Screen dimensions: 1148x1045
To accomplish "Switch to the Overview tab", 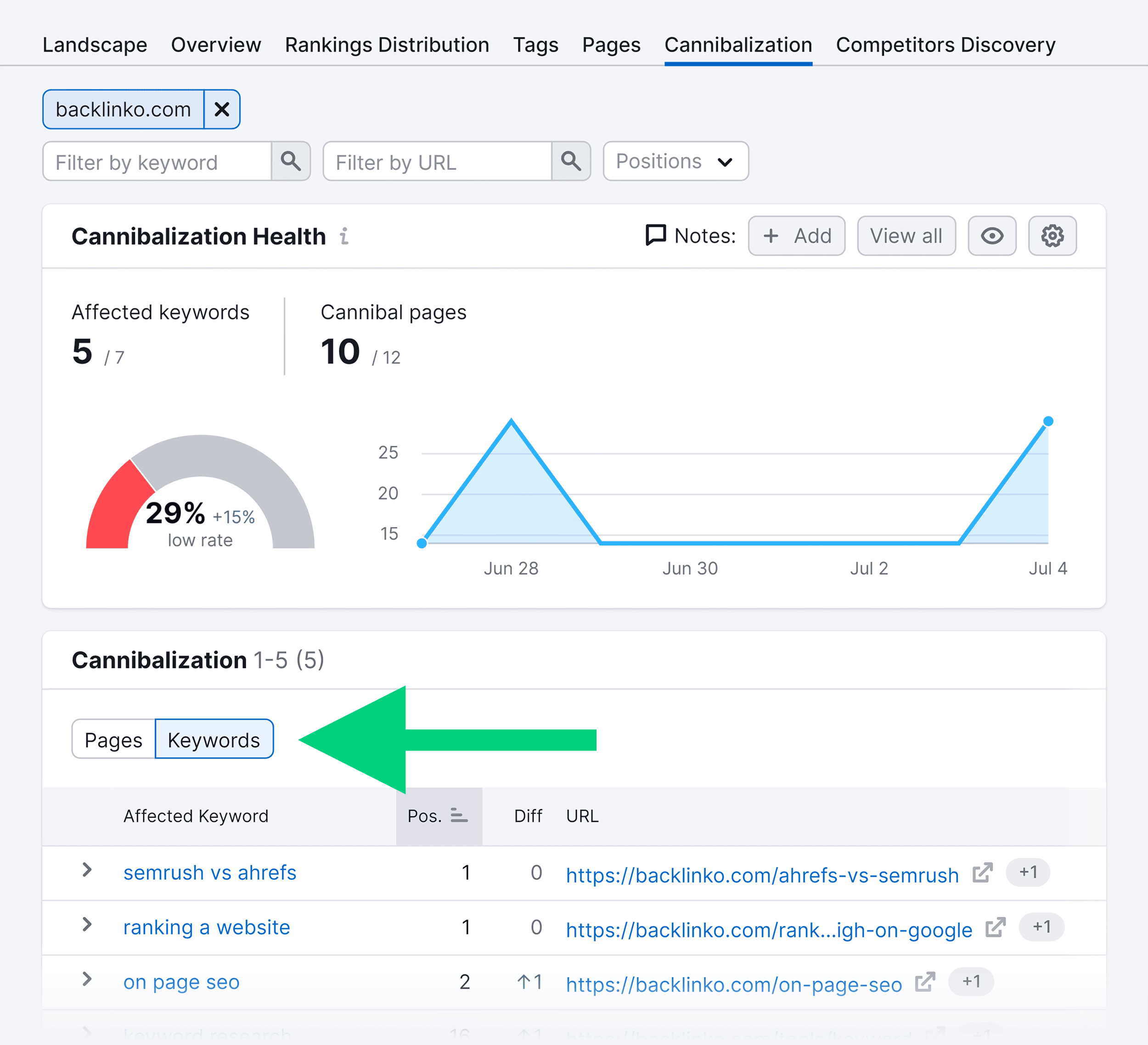I will [x=216, y=45].
